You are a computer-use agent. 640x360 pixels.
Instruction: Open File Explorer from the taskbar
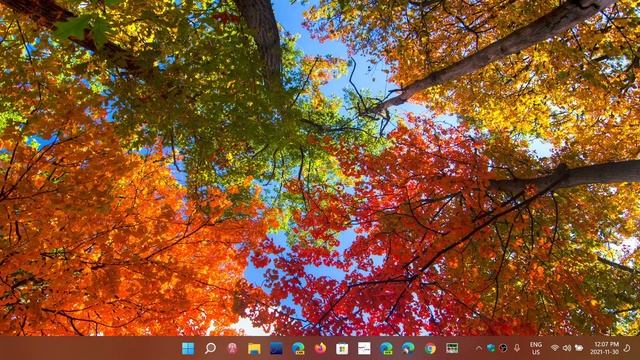[x=254, y=348]
